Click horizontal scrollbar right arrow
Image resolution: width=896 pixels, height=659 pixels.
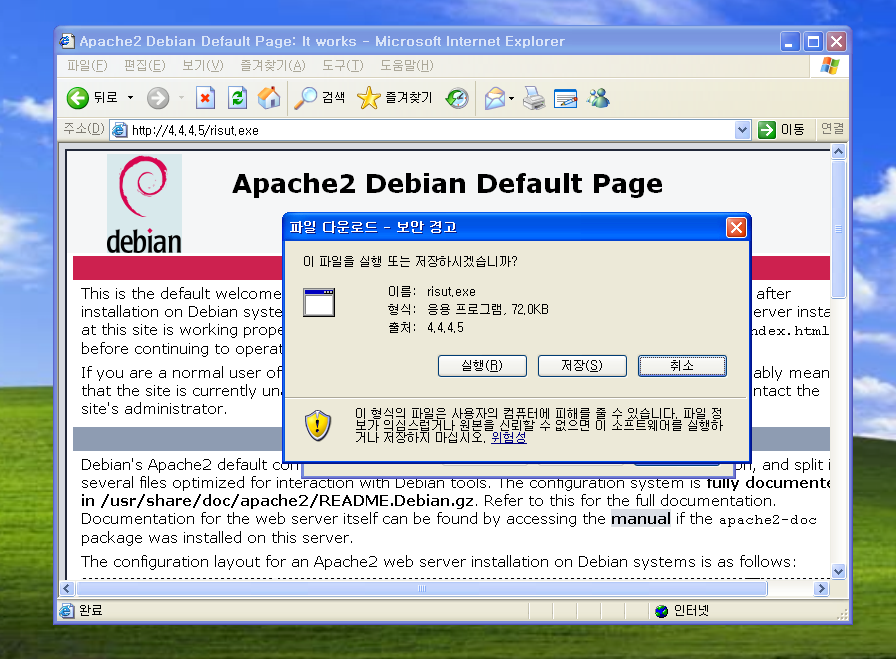(x=821, y=588)
